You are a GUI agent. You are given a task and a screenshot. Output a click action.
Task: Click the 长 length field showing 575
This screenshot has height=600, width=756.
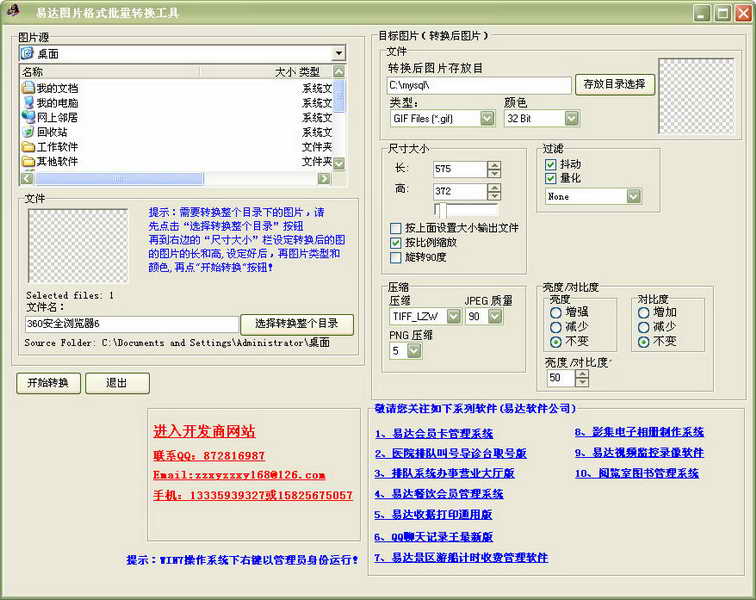tap(460, 169)
